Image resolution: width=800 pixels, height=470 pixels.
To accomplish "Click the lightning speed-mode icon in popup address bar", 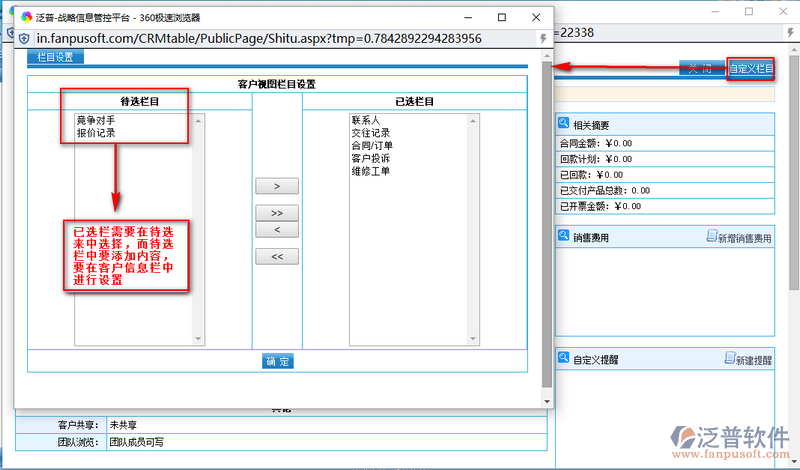I will (x=542, y=38).
